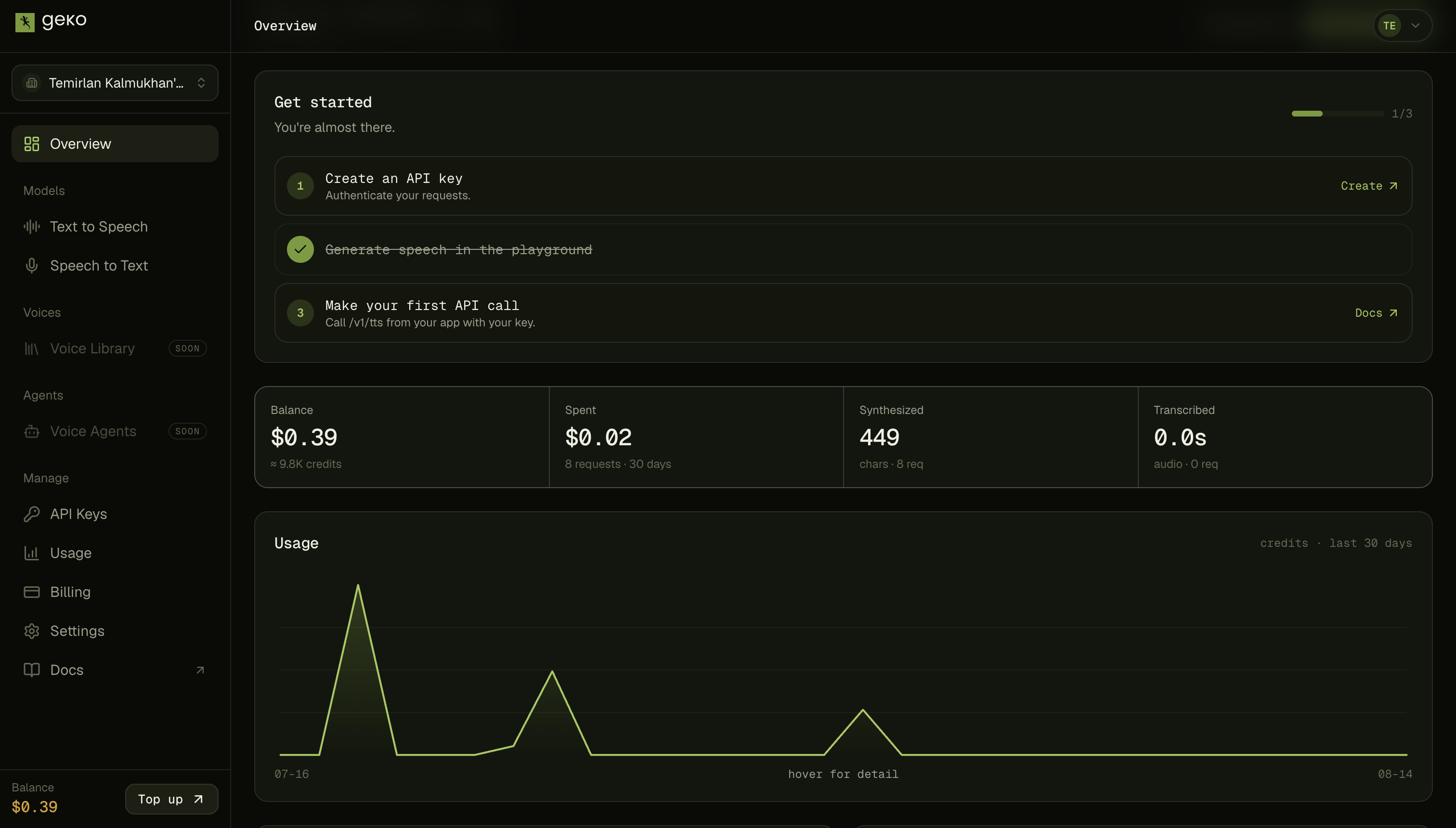Click the '08-14' chart date label

coord(1394,774)
